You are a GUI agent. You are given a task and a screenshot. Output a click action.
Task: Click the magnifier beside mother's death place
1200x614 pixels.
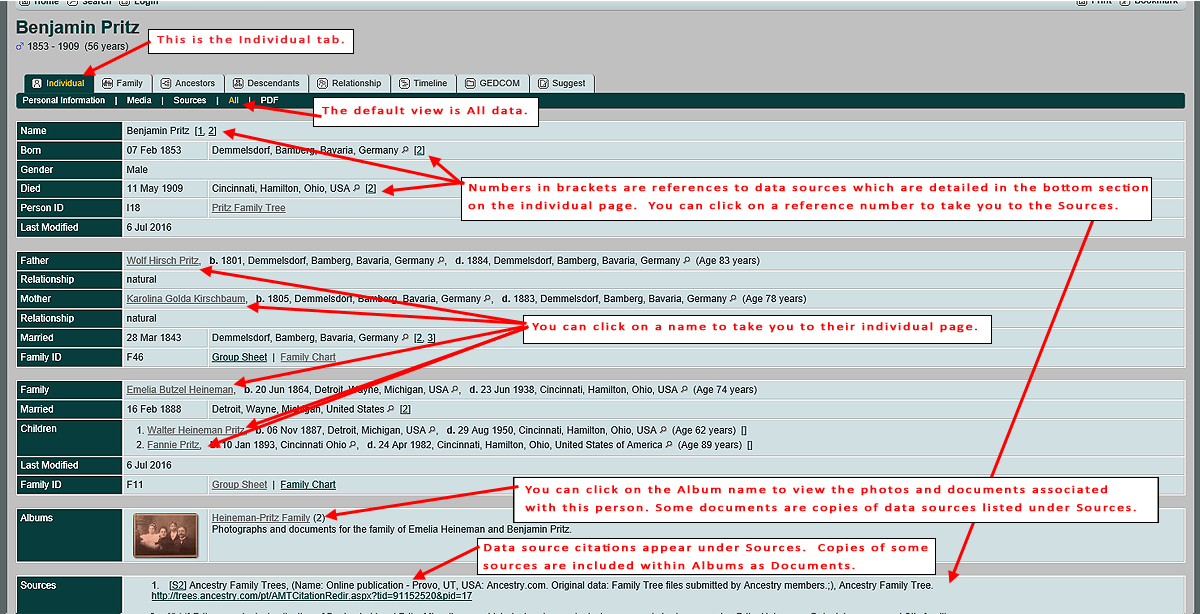click(734, 299)
